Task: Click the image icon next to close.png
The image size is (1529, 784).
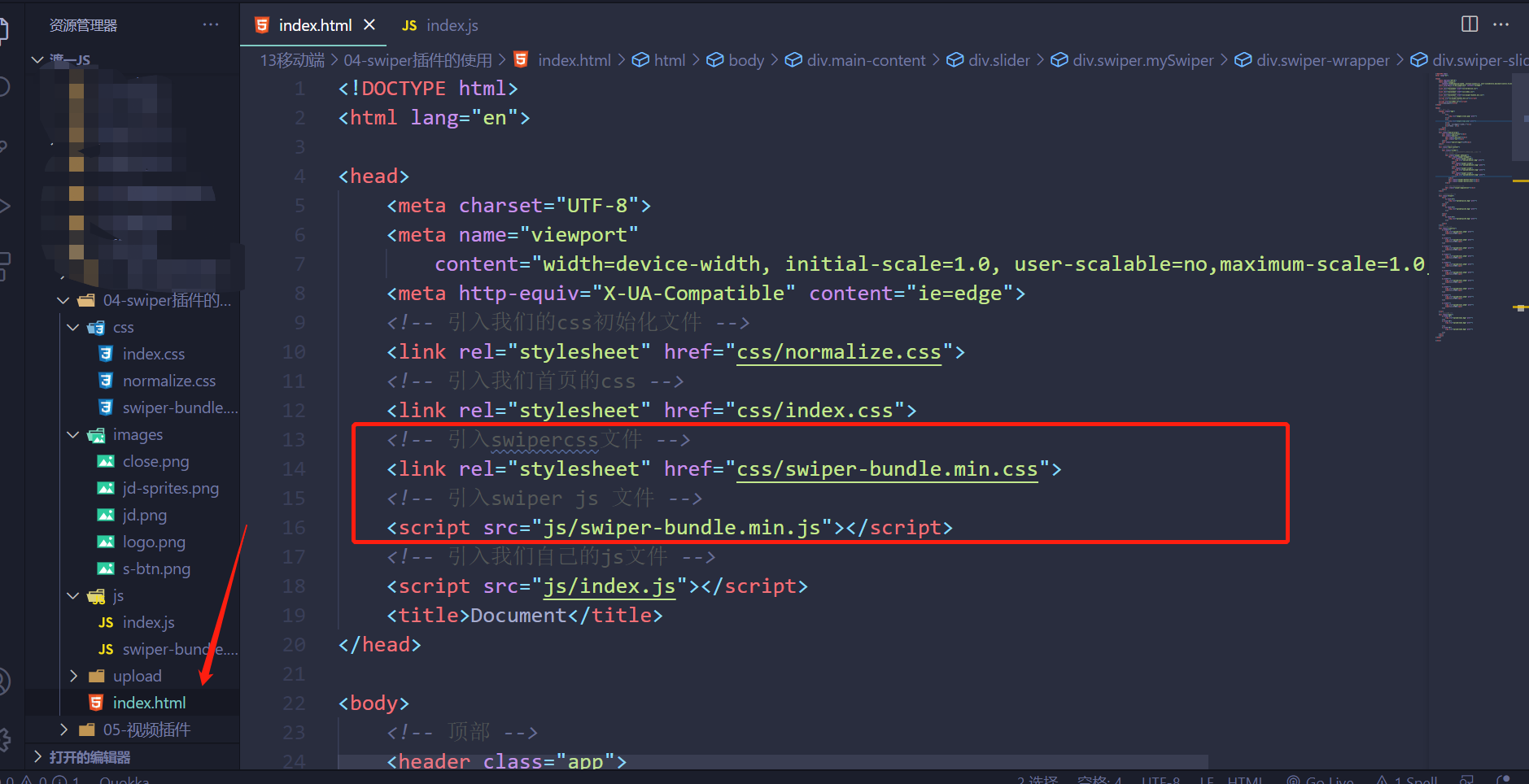Action: (106, 461)
